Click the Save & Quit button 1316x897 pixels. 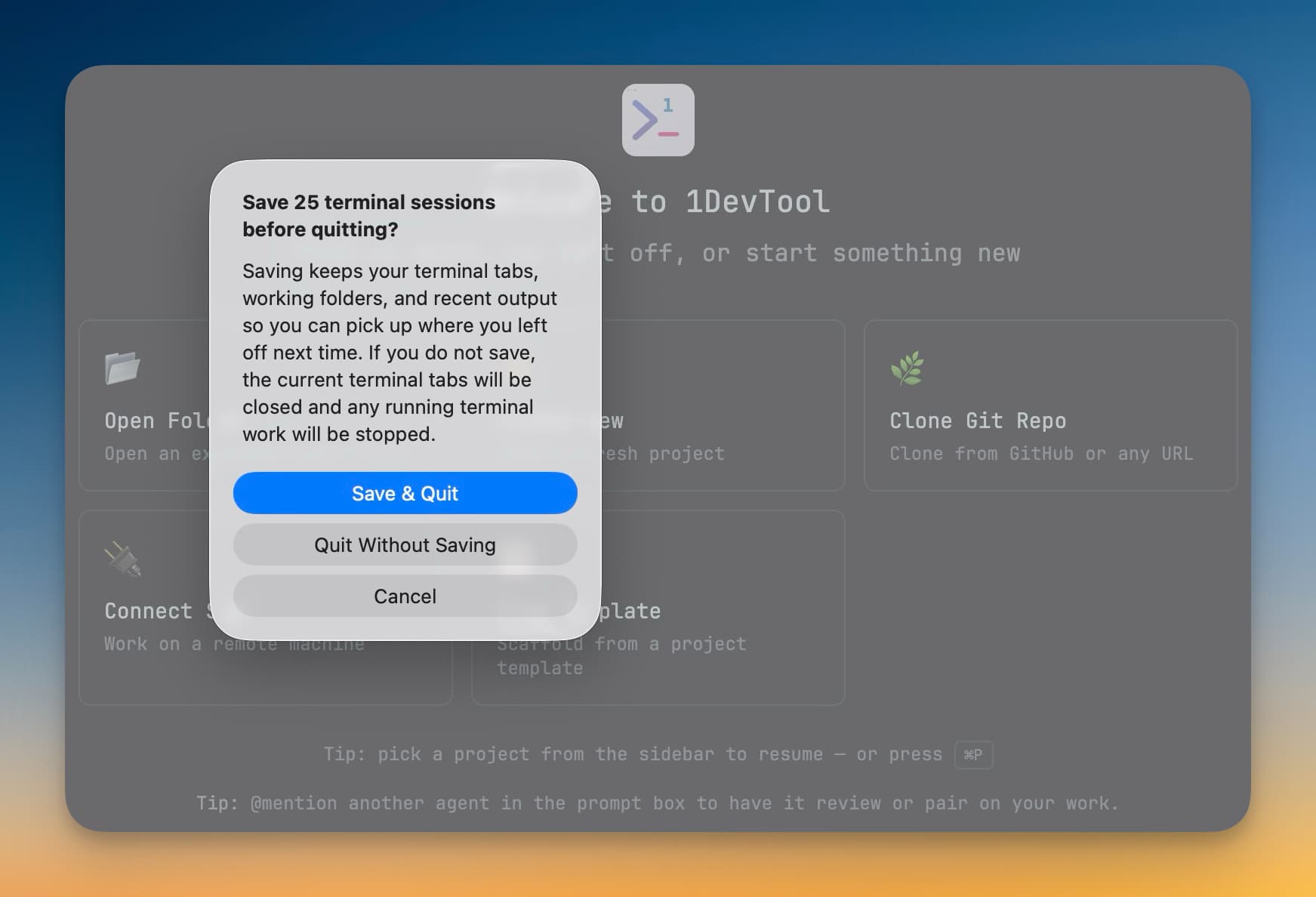click(405, 493)
